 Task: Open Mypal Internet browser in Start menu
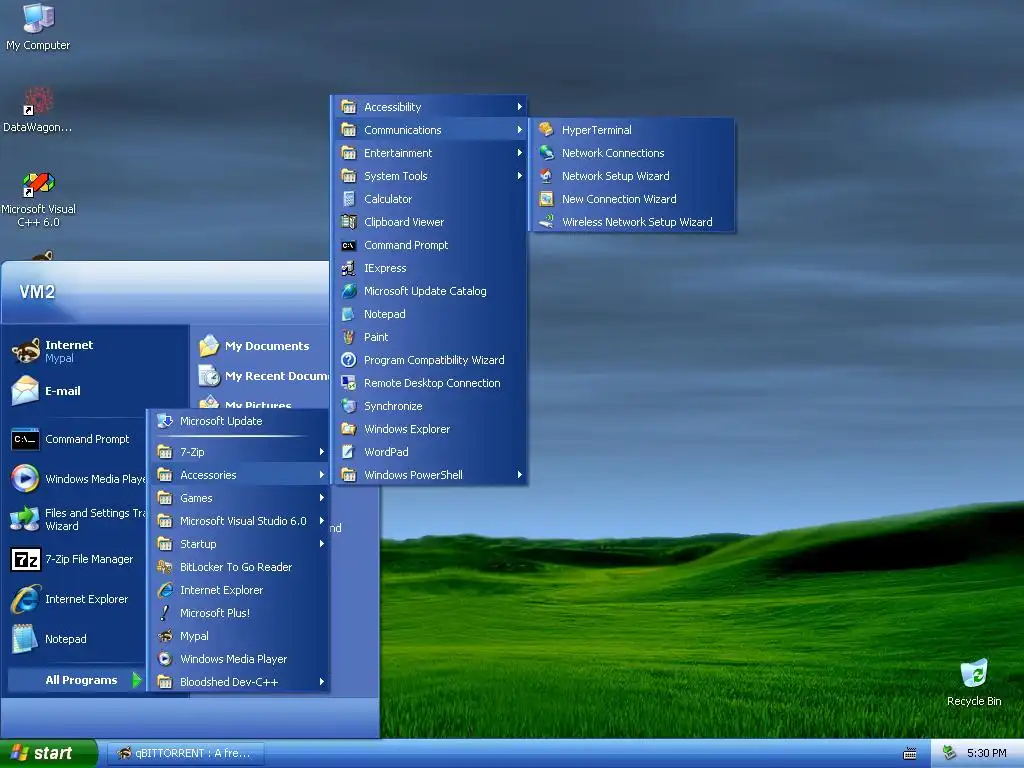click(x=97, y=351)
